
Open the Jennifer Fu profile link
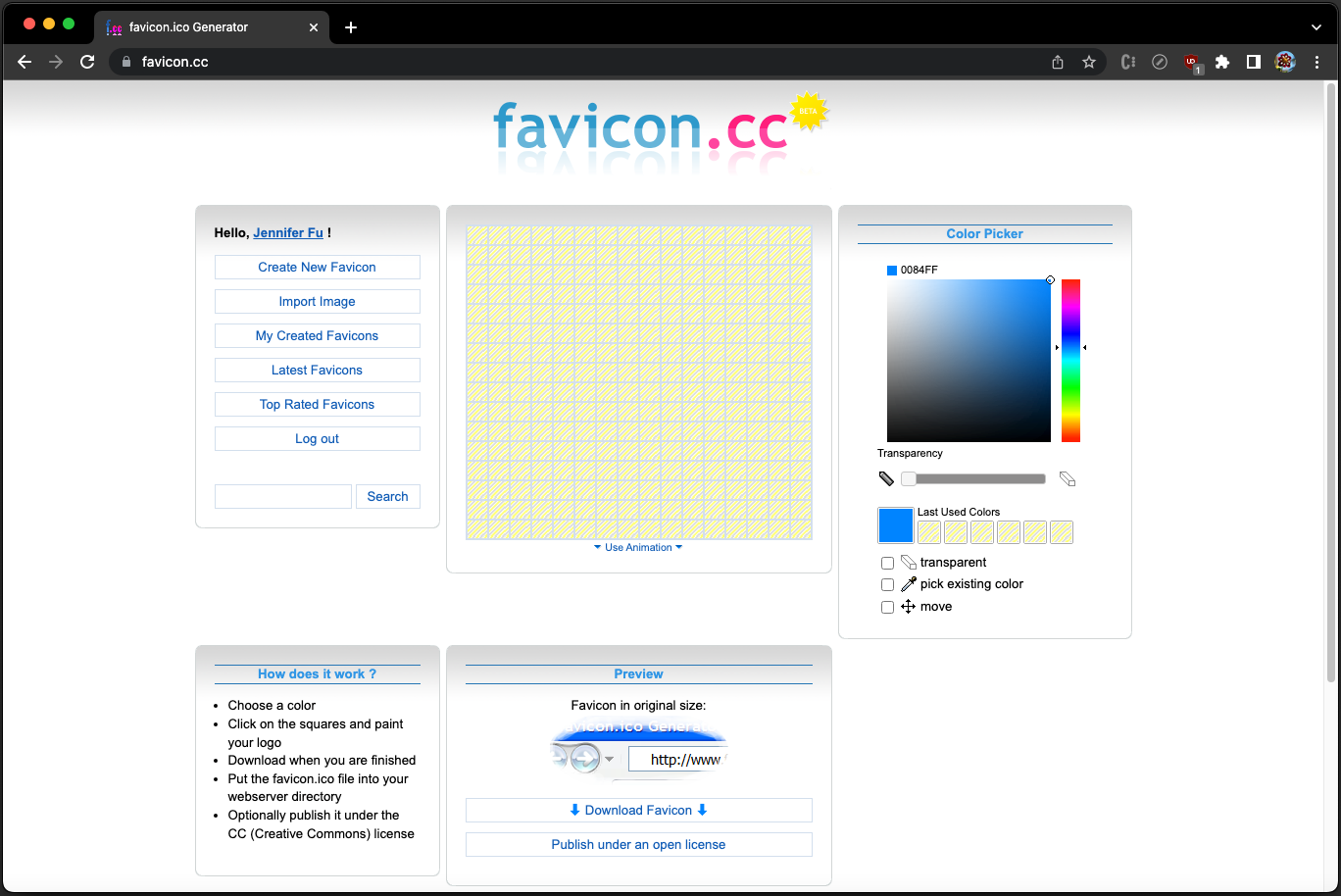coord(287,232)
